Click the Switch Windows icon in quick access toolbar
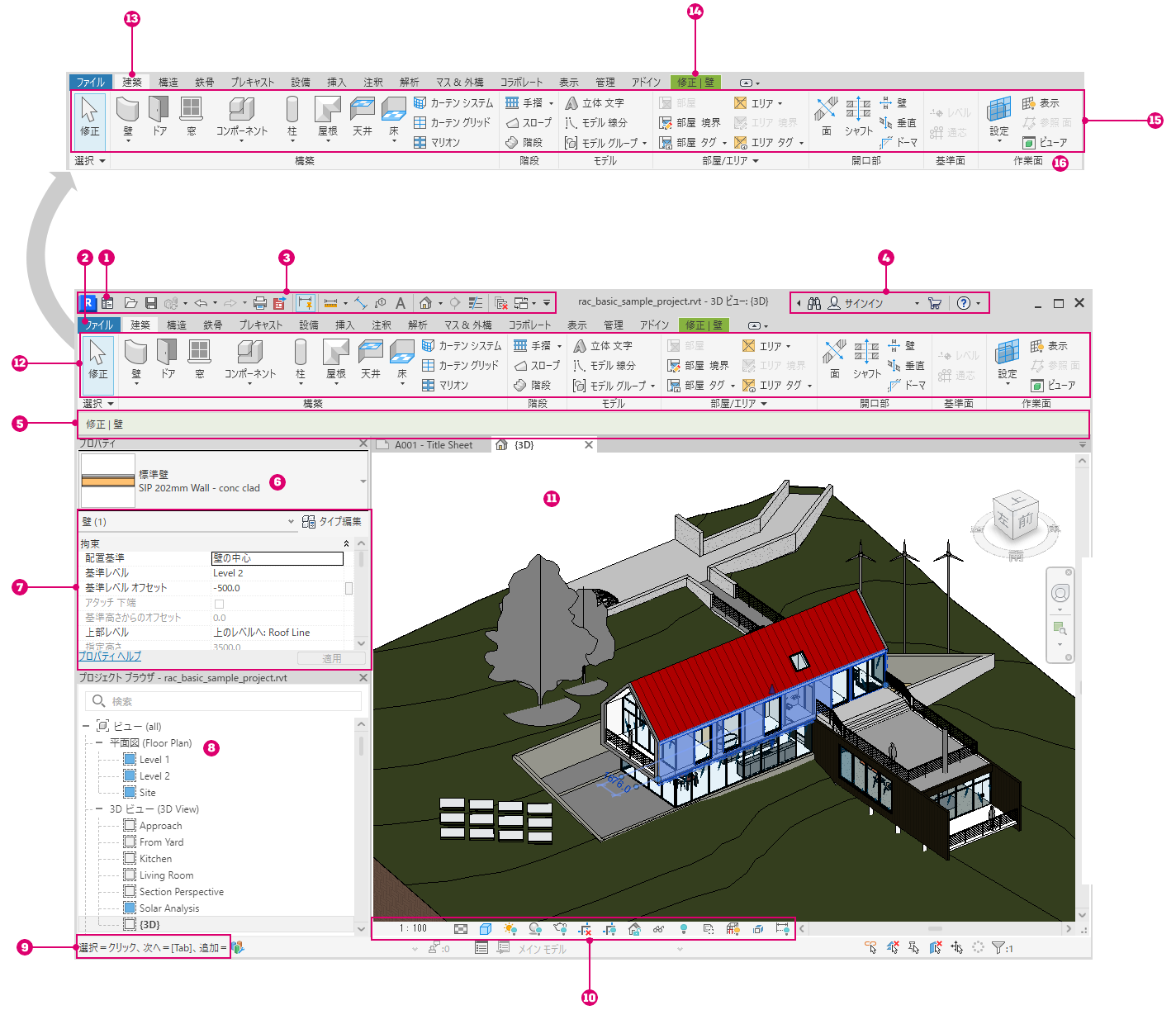The image size is (1176, 1010). click(x=521, y=303)
